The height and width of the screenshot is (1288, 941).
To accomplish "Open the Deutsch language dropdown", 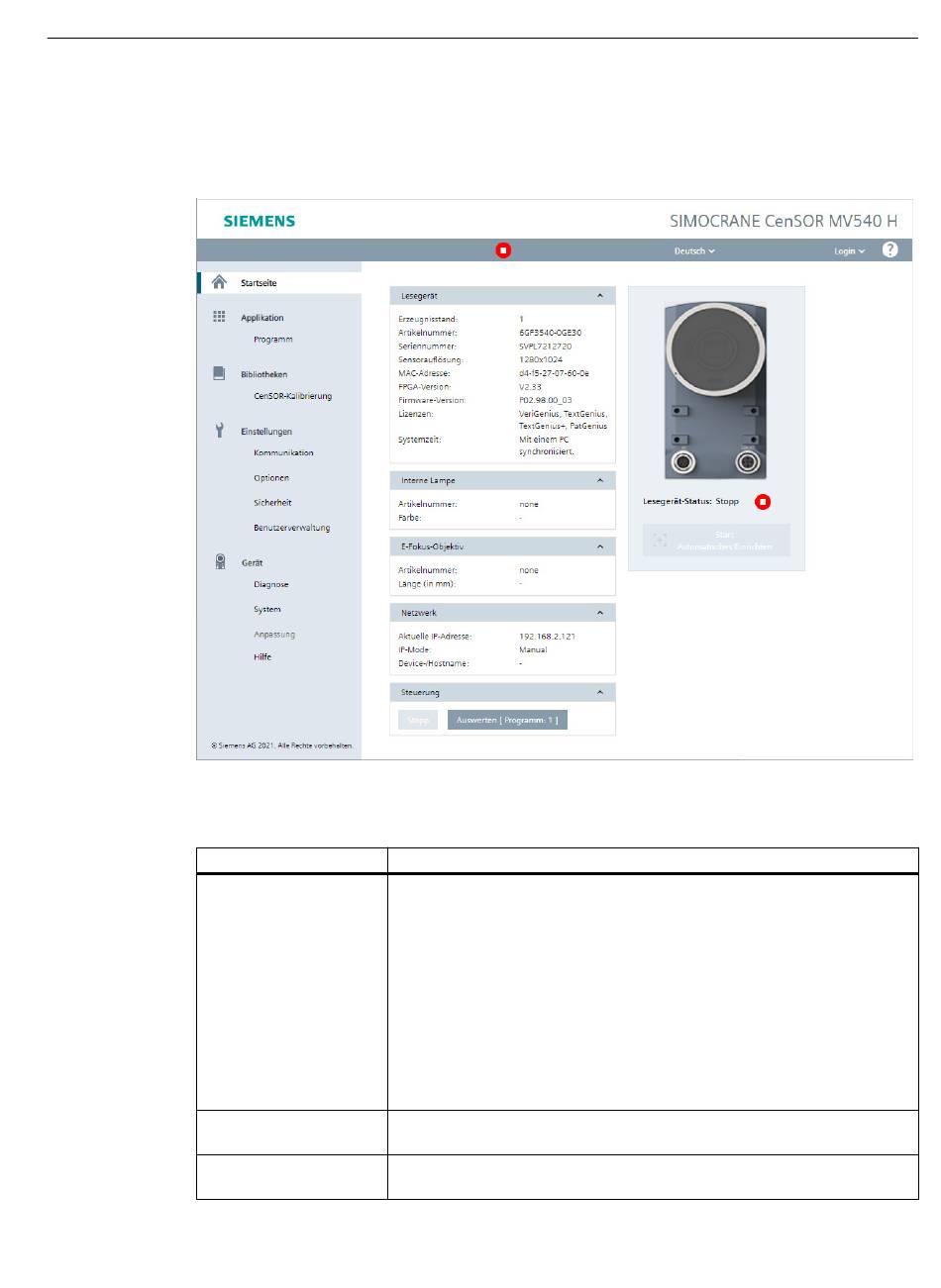I will [x=694, y=251].
